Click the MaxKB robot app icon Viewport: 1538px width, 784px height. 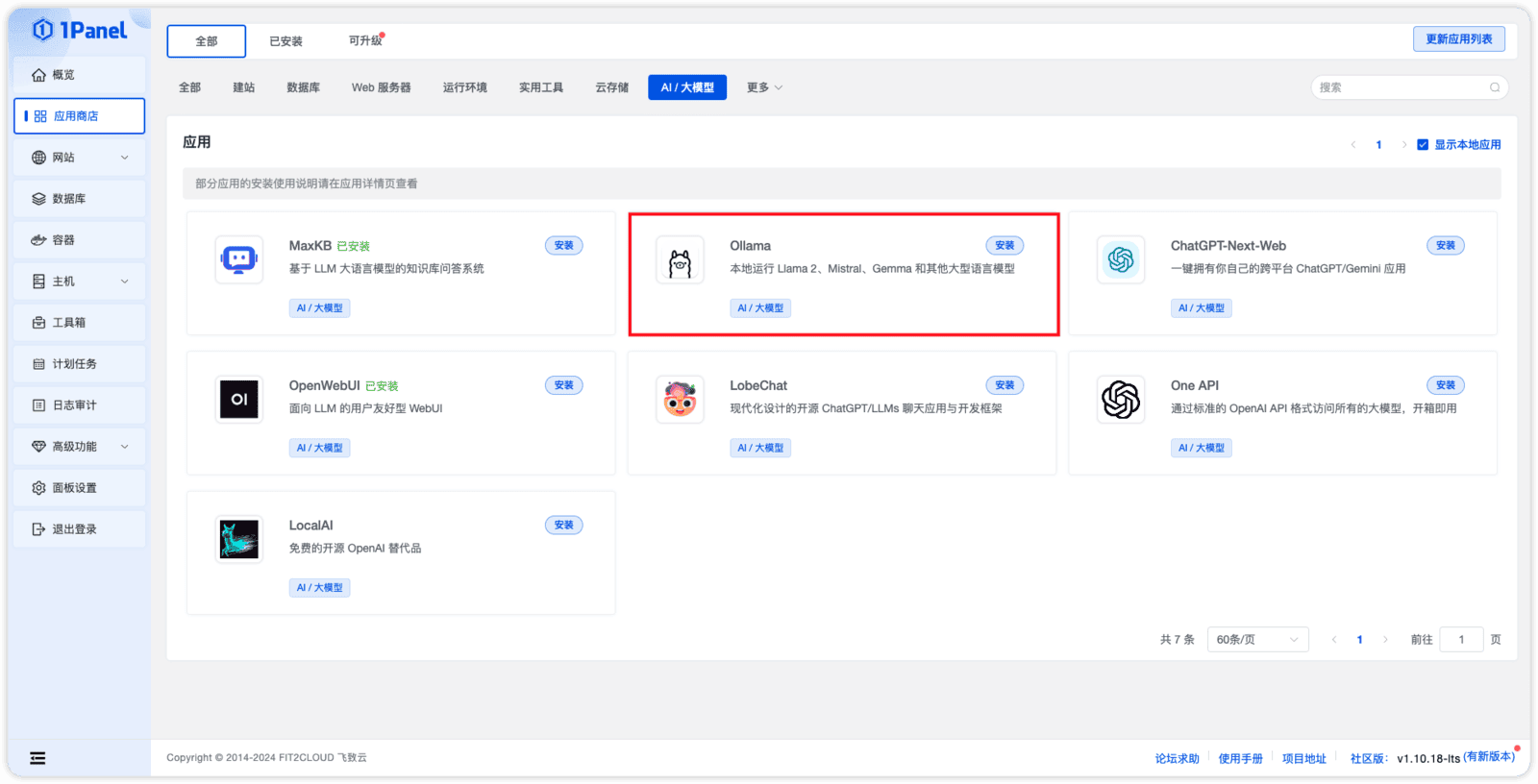point(239,259)
